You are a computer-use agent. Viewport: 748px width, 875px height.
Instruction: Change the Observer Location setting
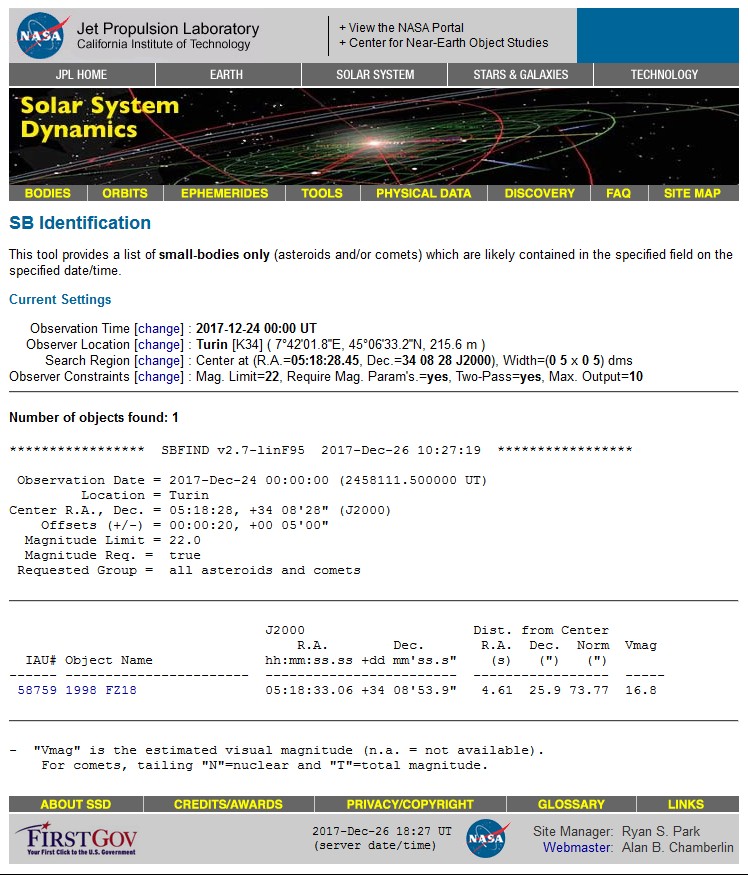coord(160,345)
